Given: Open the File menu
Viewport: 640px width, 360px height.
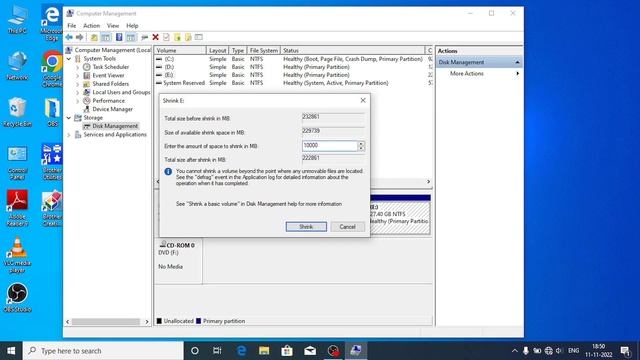Looking at the screenshot, I should pyautogui.click(x=71, y=26).
